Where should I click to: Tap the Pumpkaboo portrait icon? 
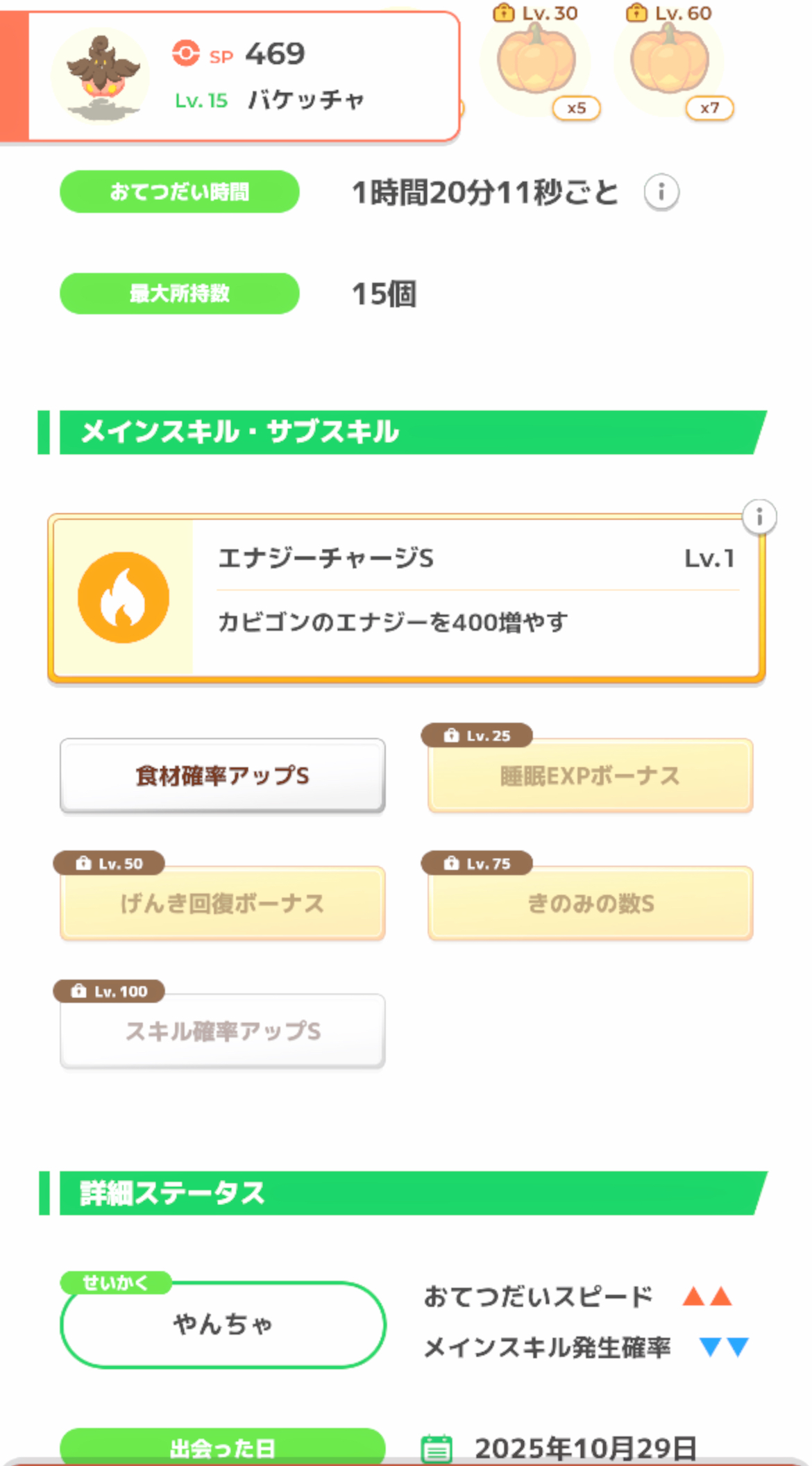point(101,76)
